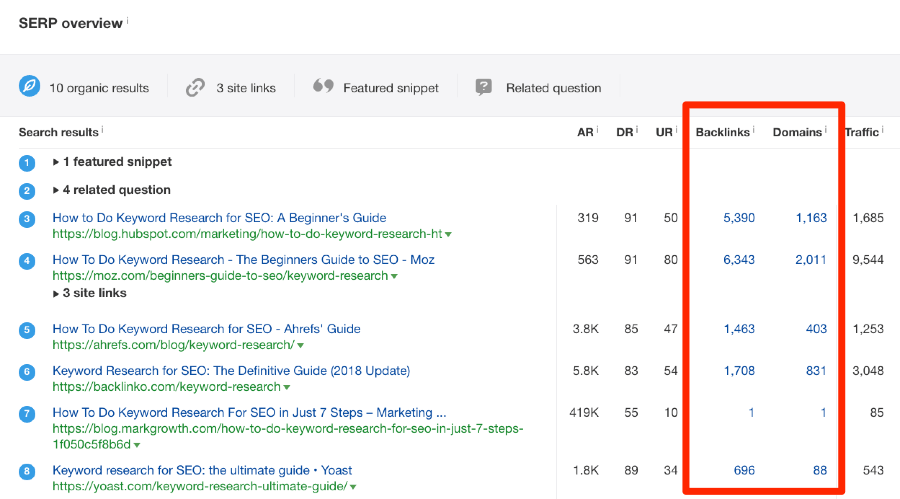Click referring domains count 831
This screenshot has width=900, height=499.
click(816, 370)
